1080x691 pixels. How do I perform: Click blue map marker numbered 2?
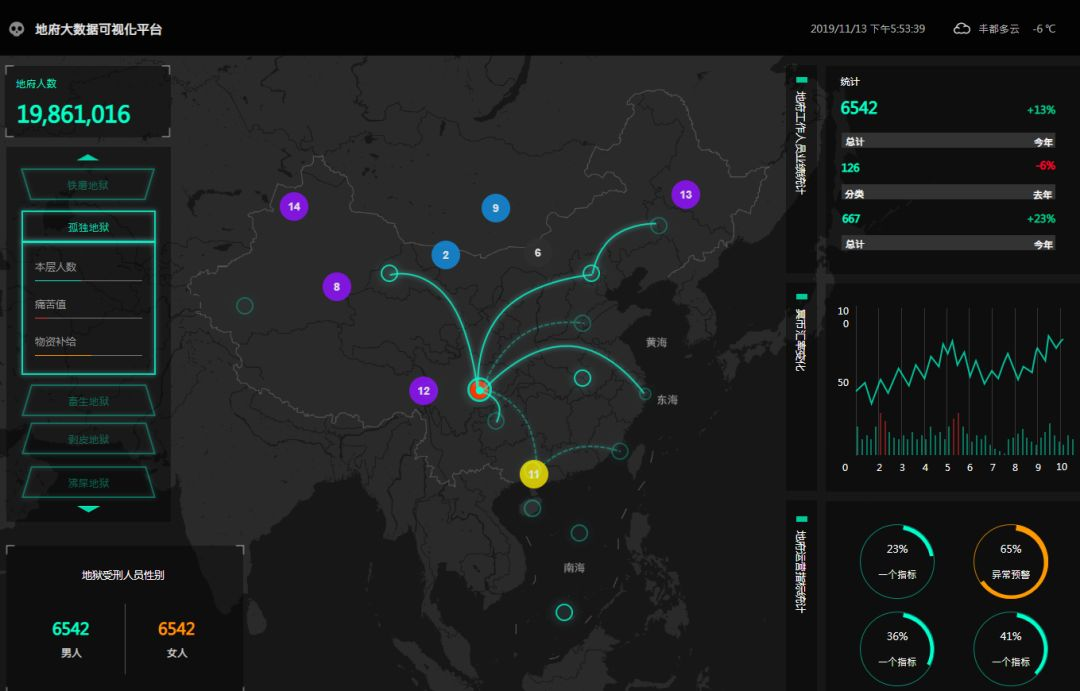click(446, 255)
